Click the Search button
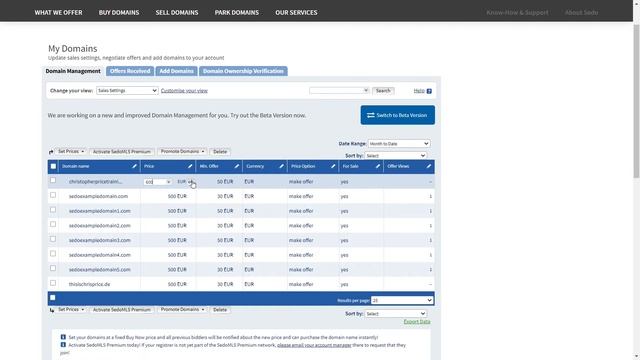This screenshot has height=360, width=640. click(x=383, y=91)
